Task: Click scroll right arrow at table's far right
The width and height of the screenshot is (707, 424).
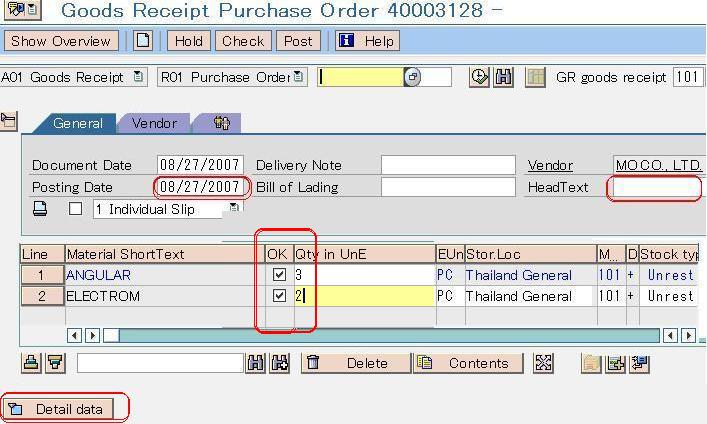Action: [688, 336]
